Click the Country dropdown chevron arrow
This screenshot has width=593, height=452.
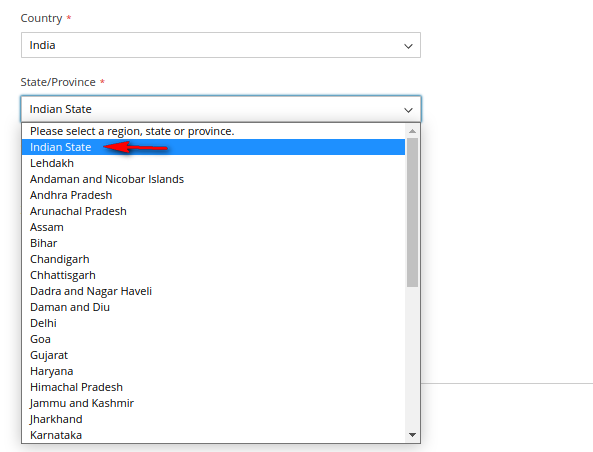click(408, 46)
